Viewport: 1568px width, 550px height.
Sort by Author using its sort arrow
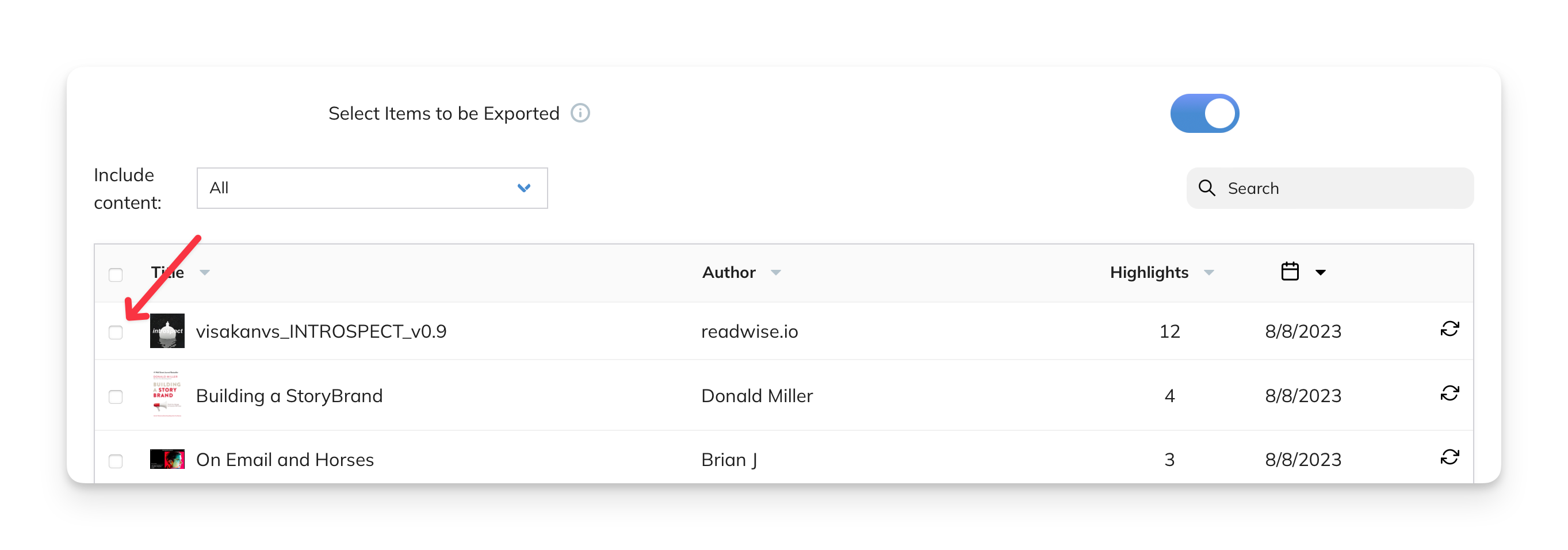coord(776,273)
